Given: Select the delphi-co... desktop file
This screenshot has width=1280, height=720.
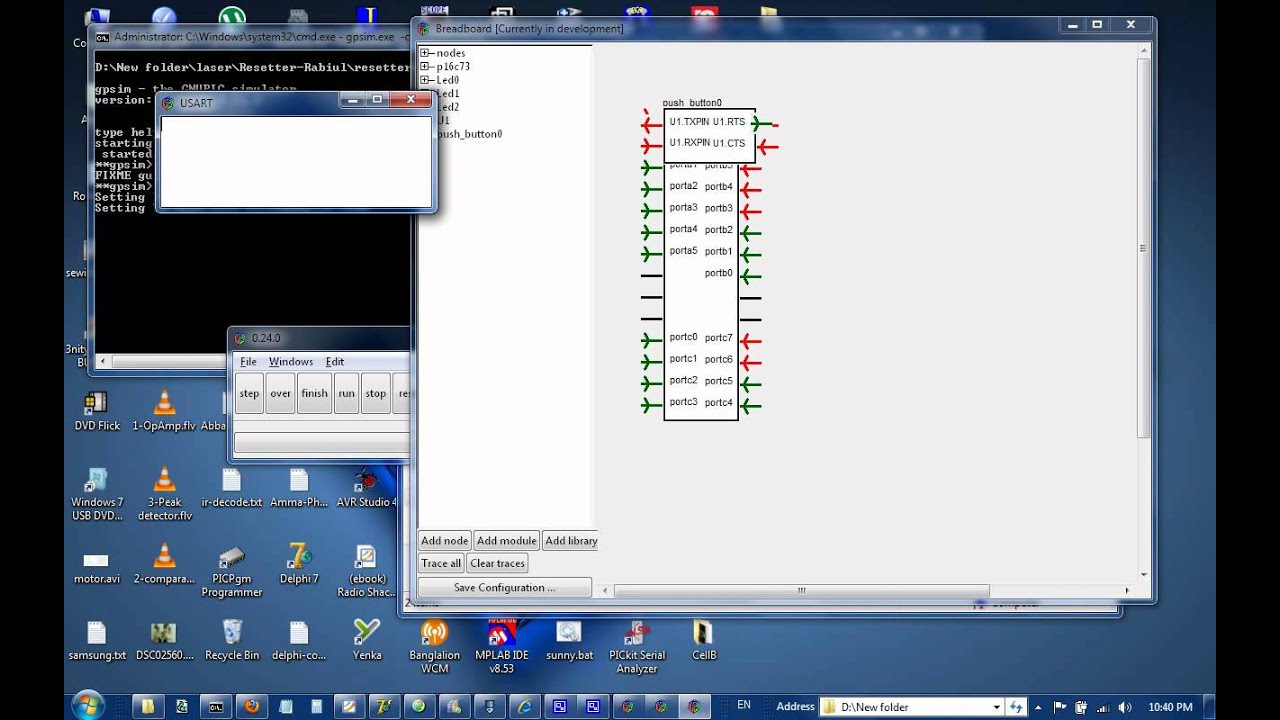Looking at the screenshot, I should point(299,641).
